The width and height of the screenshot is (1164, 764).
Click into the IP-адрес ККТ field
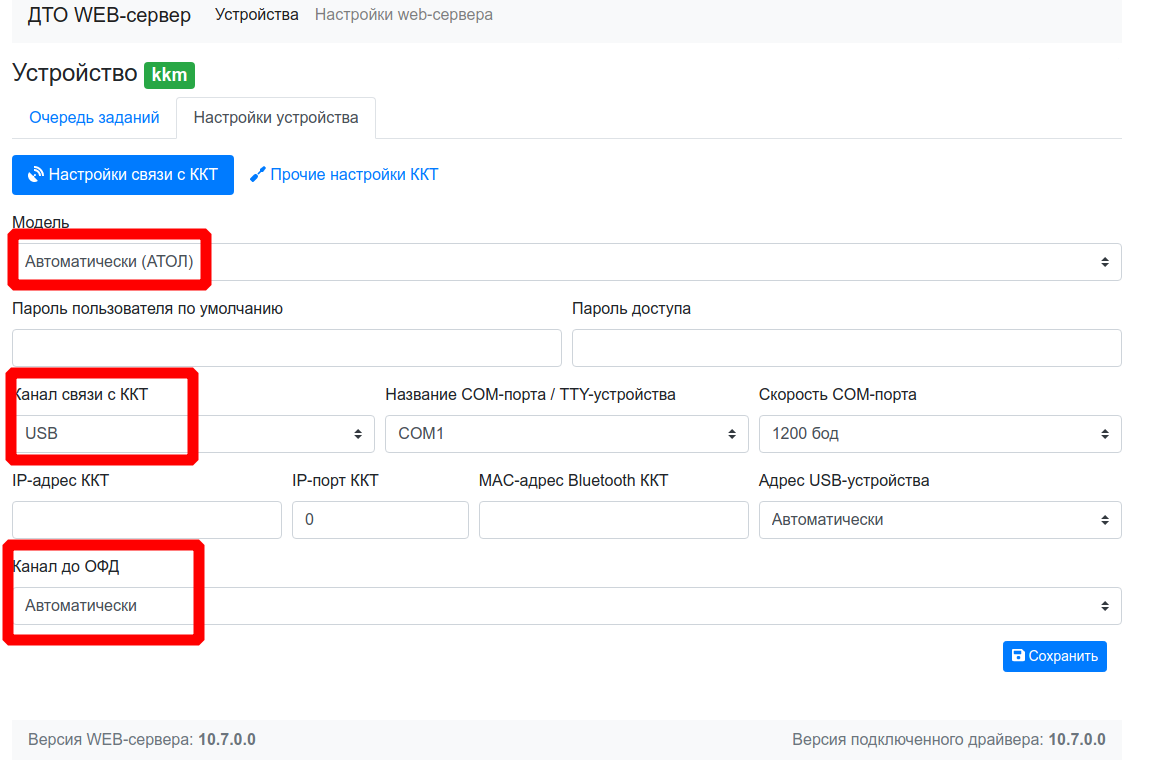[x=146, y=520]
